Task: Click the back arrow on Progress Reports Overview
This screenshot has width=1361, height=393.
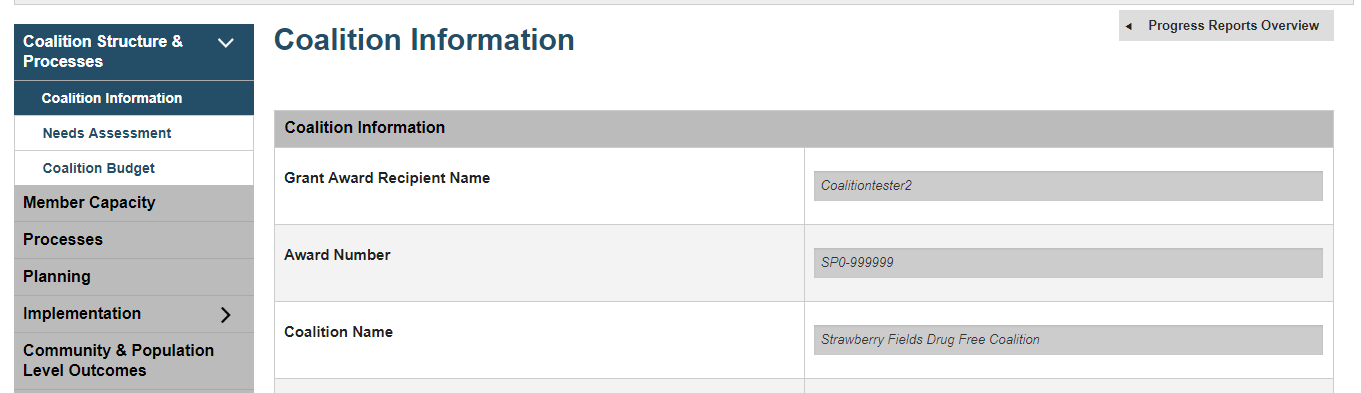Action: tap(1129, 26)
